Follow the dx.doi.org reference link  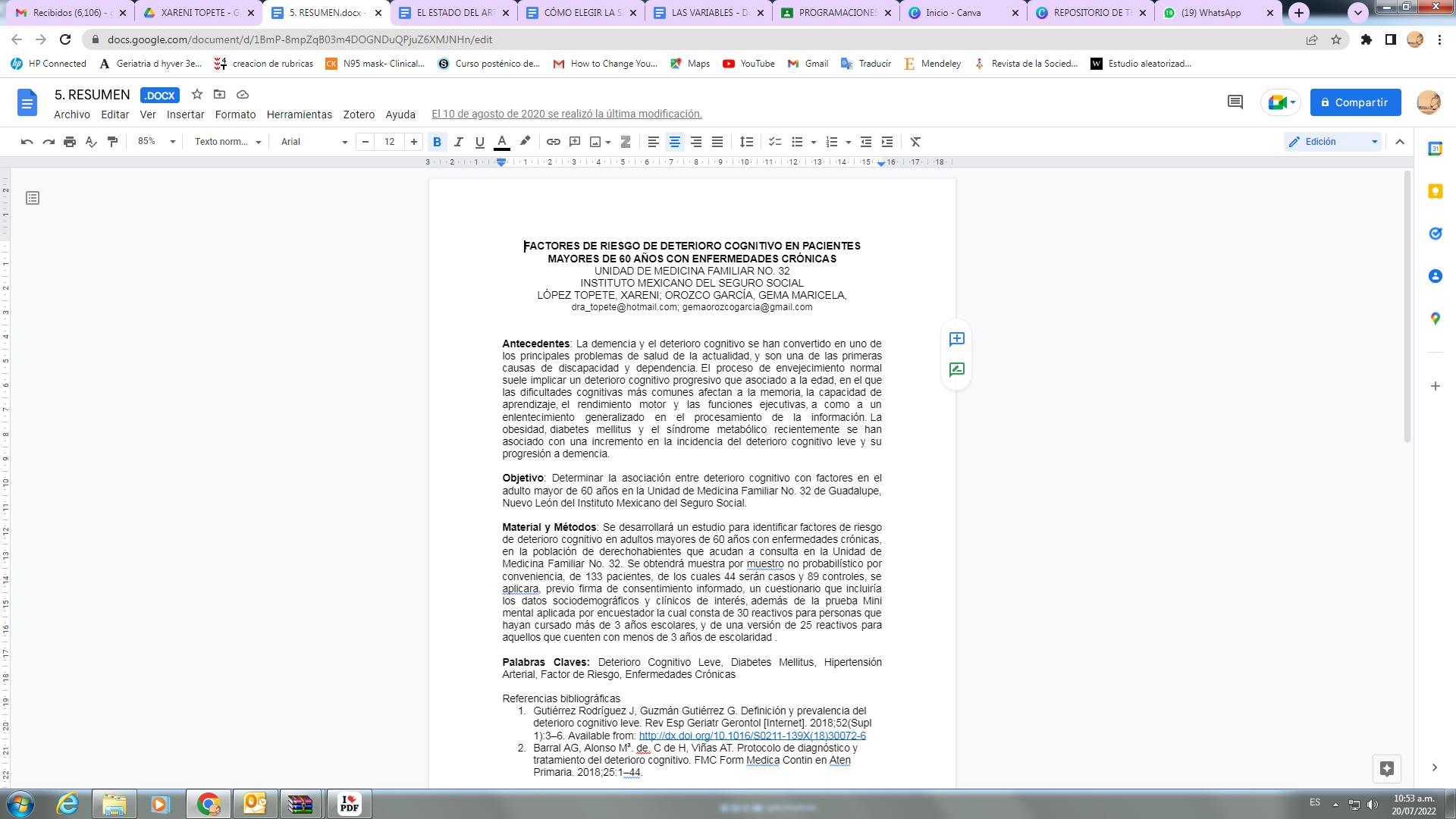(752, 736)
